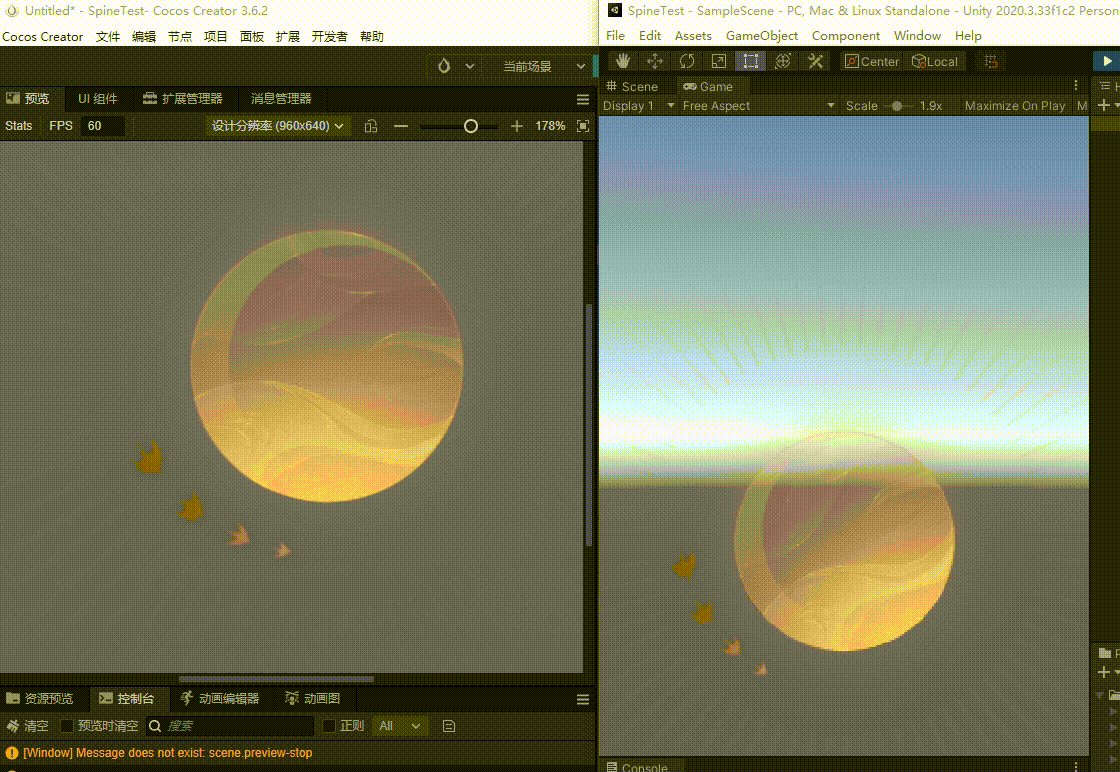Click 清空 clear console button

28,726
